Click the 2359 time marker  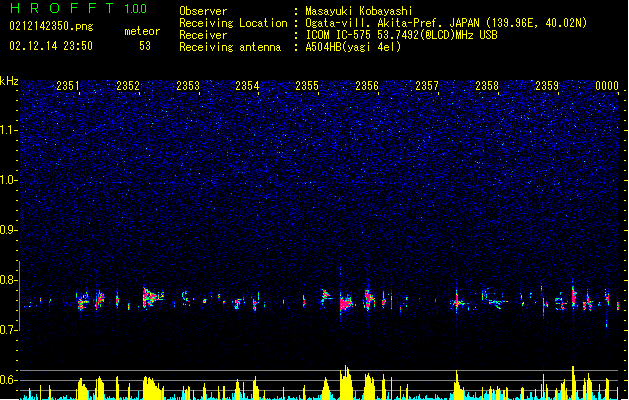pos(547,86)
